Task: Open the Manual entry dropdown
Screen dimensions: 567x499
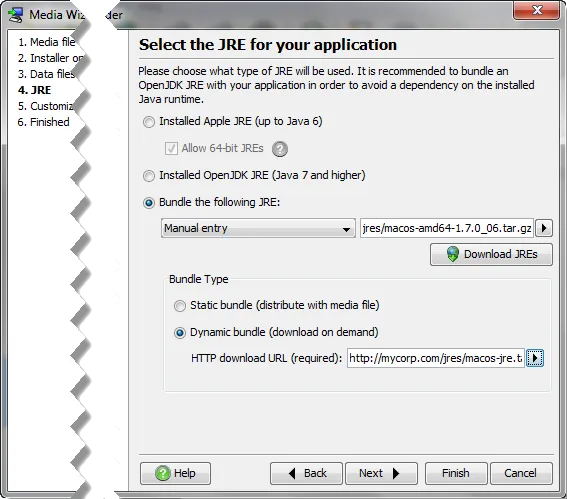Action: pyautogui.click(x=258, y=228)
